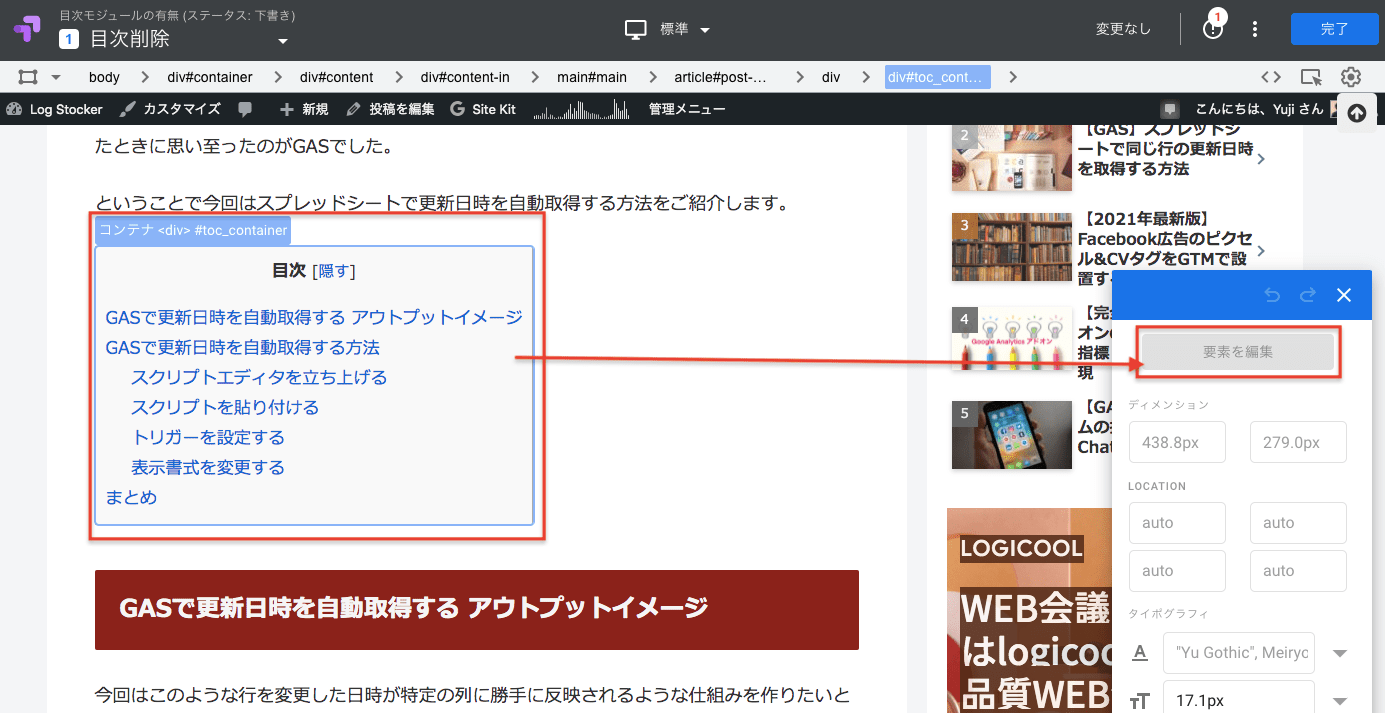Select the element selector tool icon
1385x713 pixels.
(x=28, y=77)
